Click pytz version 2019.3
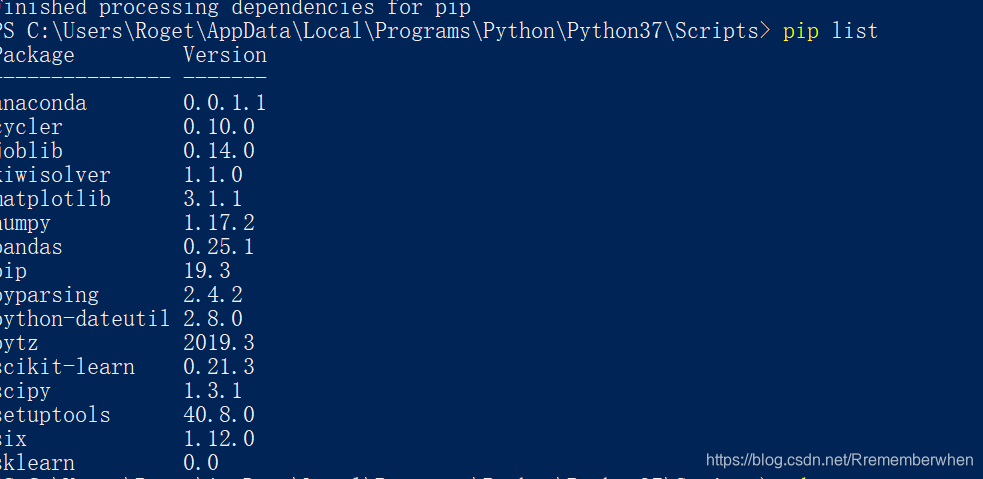Image resolution: width=983 pixels, height=479 pixels. coord(219,342)
